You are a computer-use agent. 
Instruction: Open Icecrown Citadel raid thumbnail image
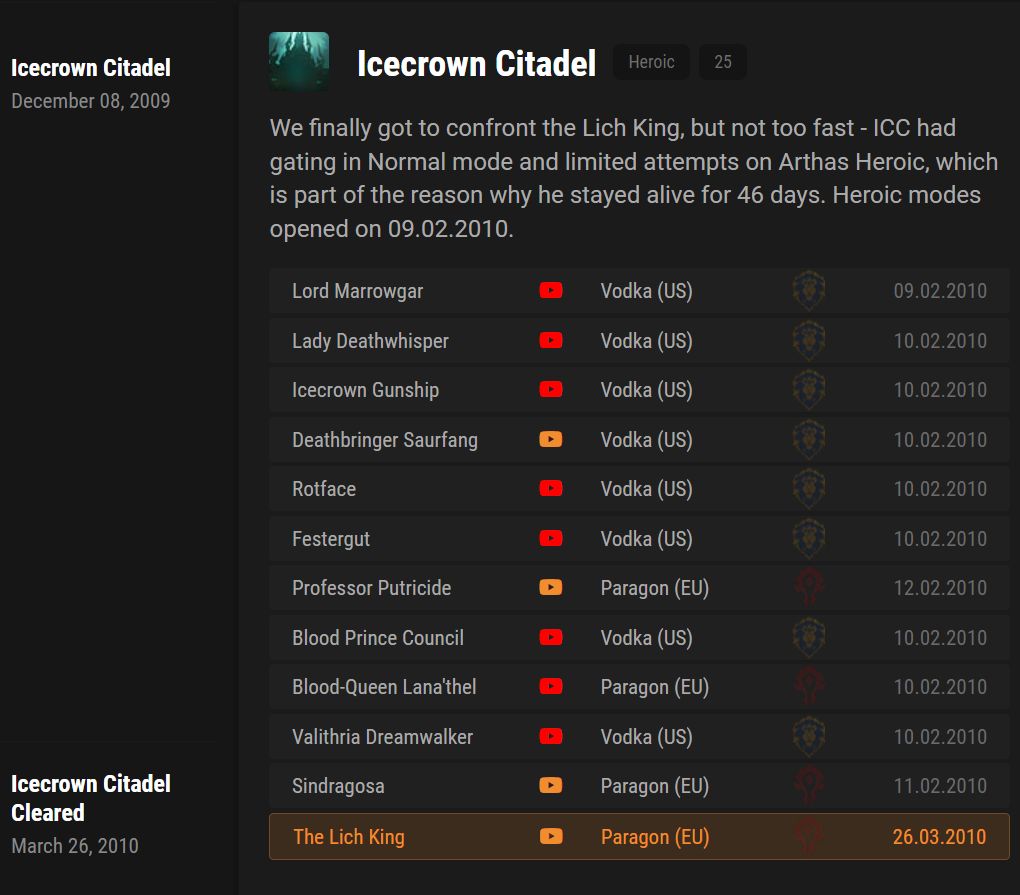[299, 62]
